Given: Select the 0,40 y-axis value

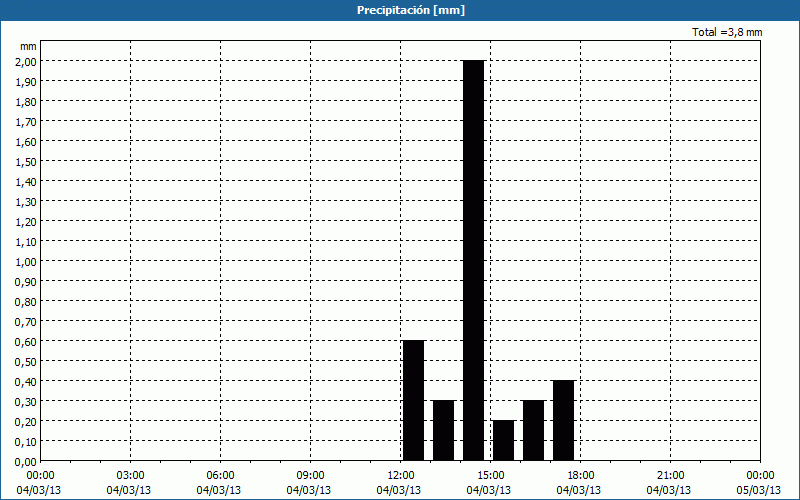Looking at the screenshot, I should click(27, 381).
